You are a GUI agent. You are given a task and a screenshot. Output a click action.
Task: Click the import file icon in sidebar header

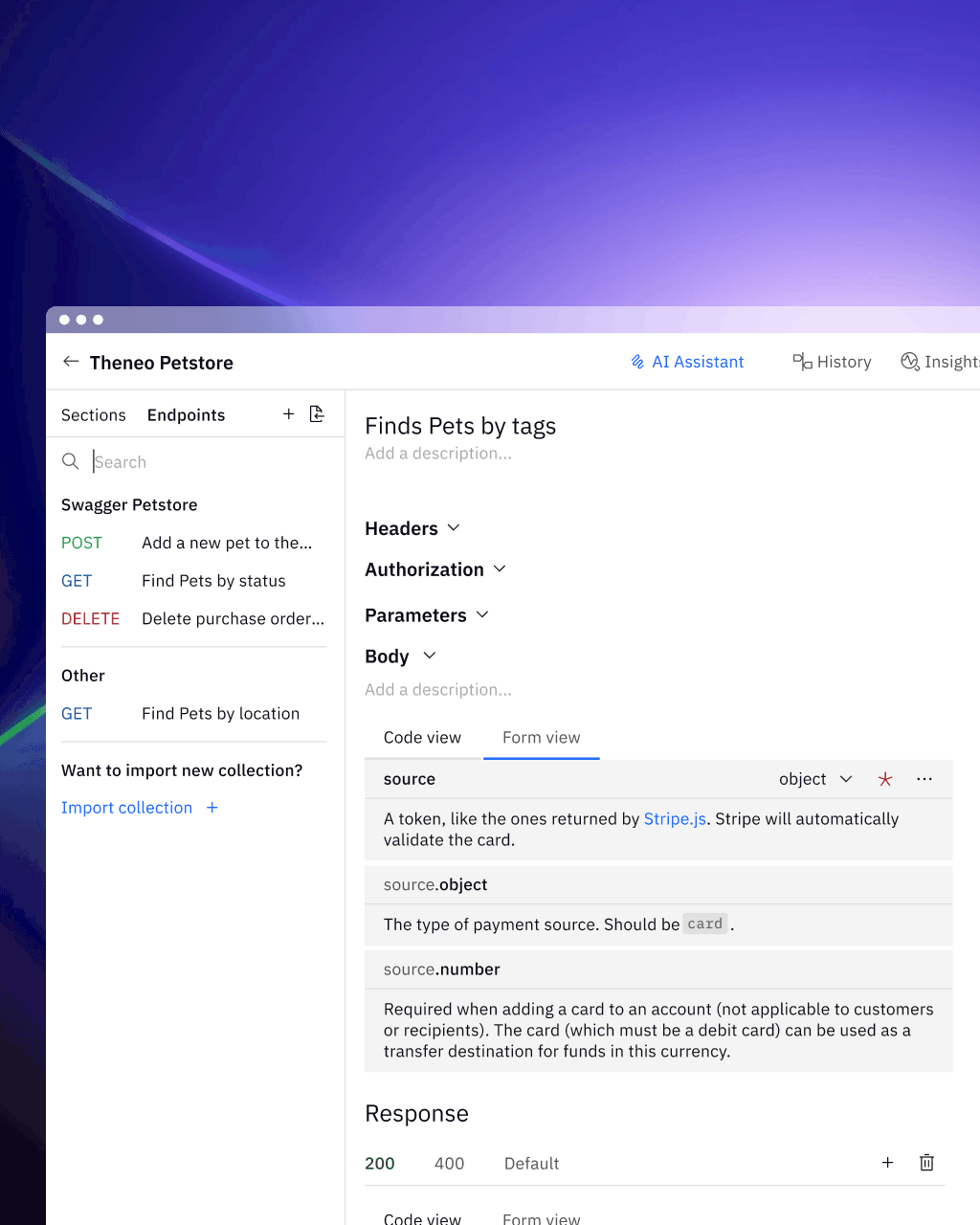pos(318,414)
